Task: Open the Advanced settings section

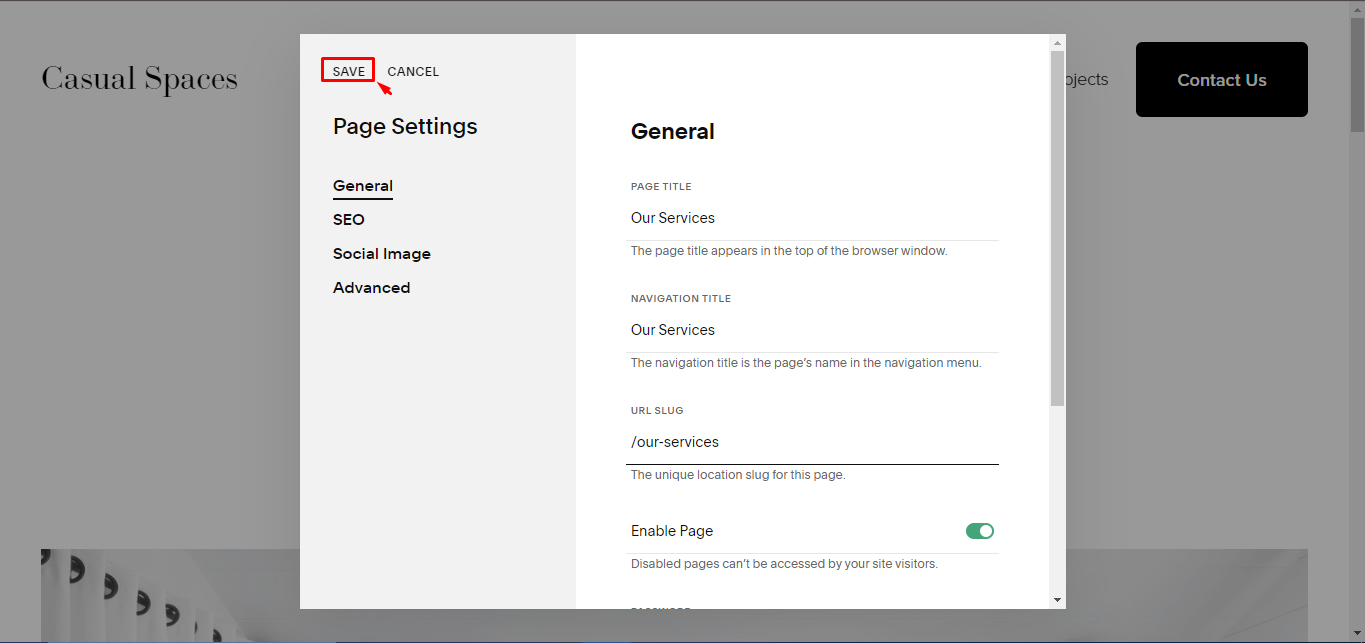Action: pyautogui.click(x=371, y=287)
